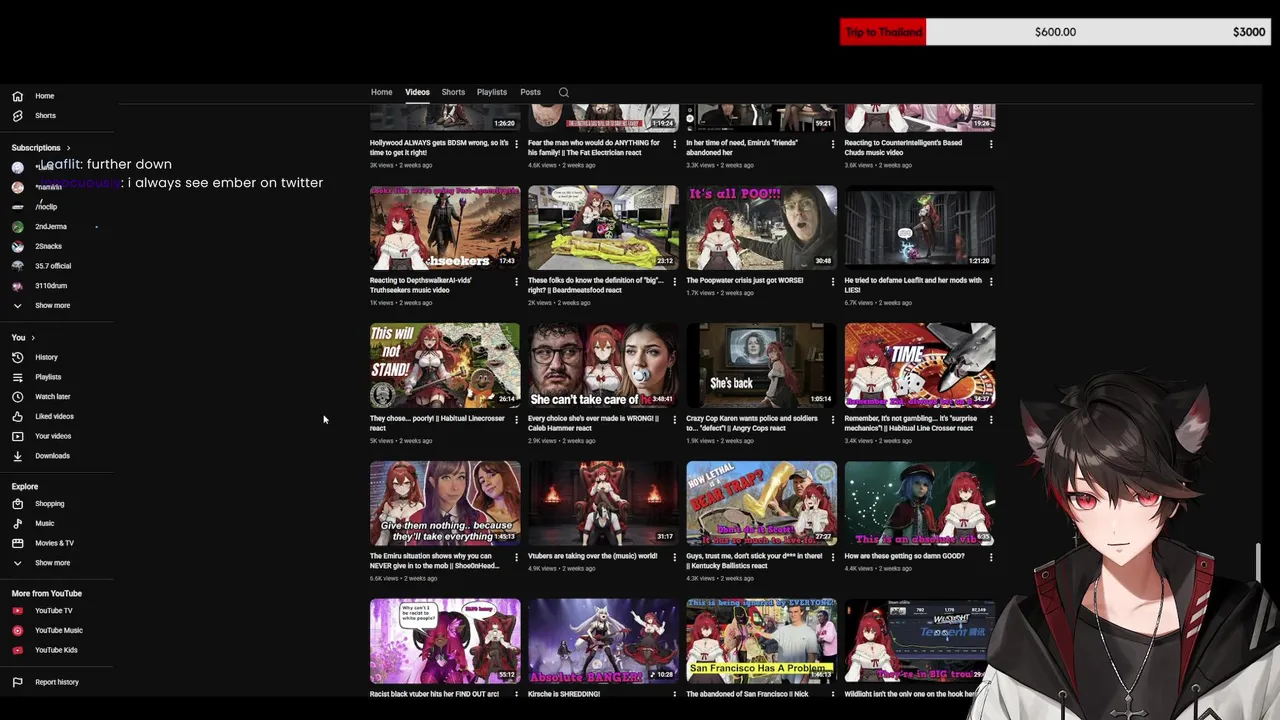Image resolution: width=1280 pixels, height=720 pixels.
Task: Click the YouTube TV red icon
Action: (x=17, y=611)
